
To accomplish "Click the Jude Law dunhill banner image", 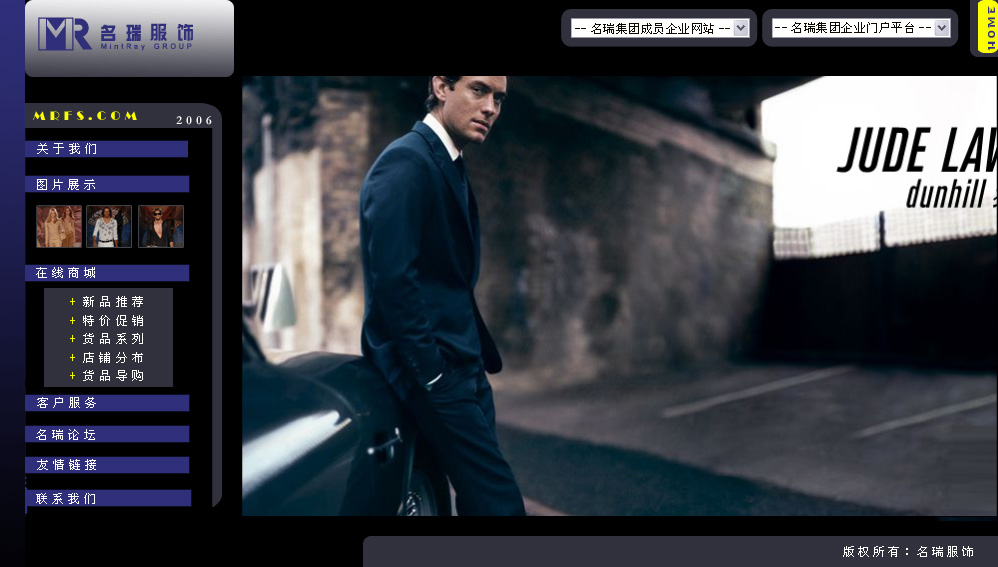I will pyautogui.click(x=619, y=296).
